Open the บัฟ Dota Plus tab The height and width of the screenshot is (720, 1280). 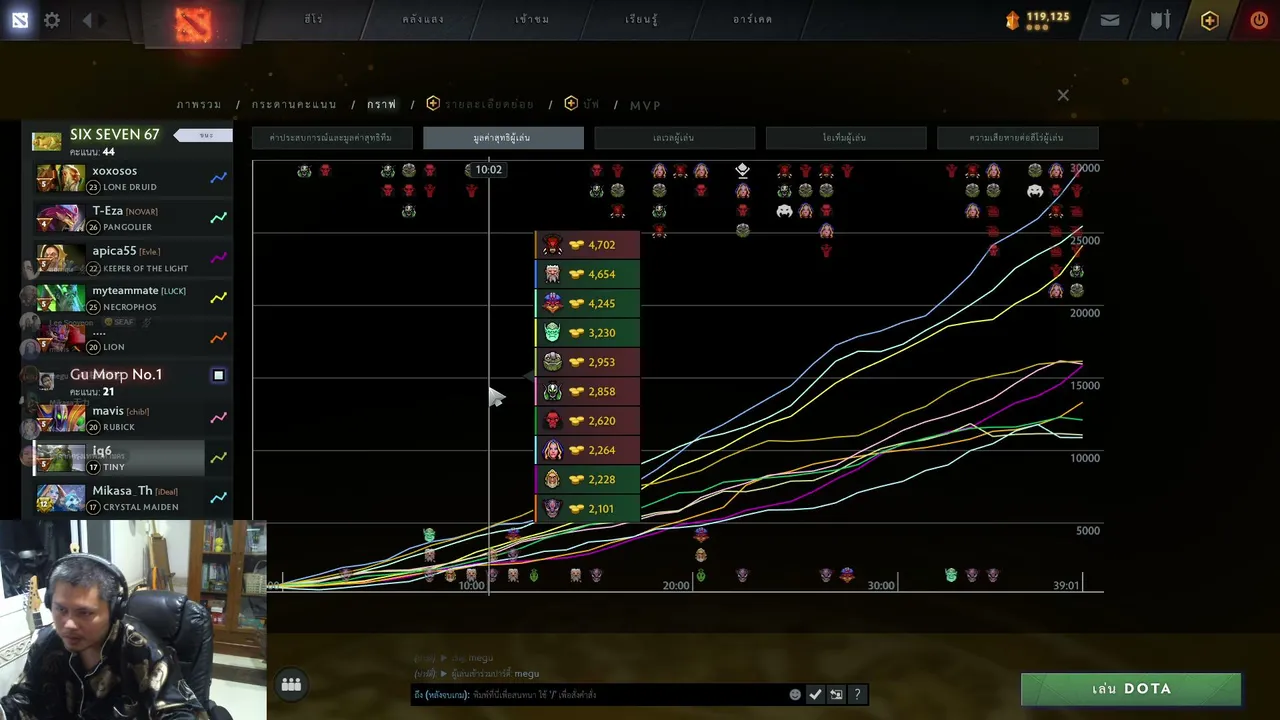[x=582, y=104]
